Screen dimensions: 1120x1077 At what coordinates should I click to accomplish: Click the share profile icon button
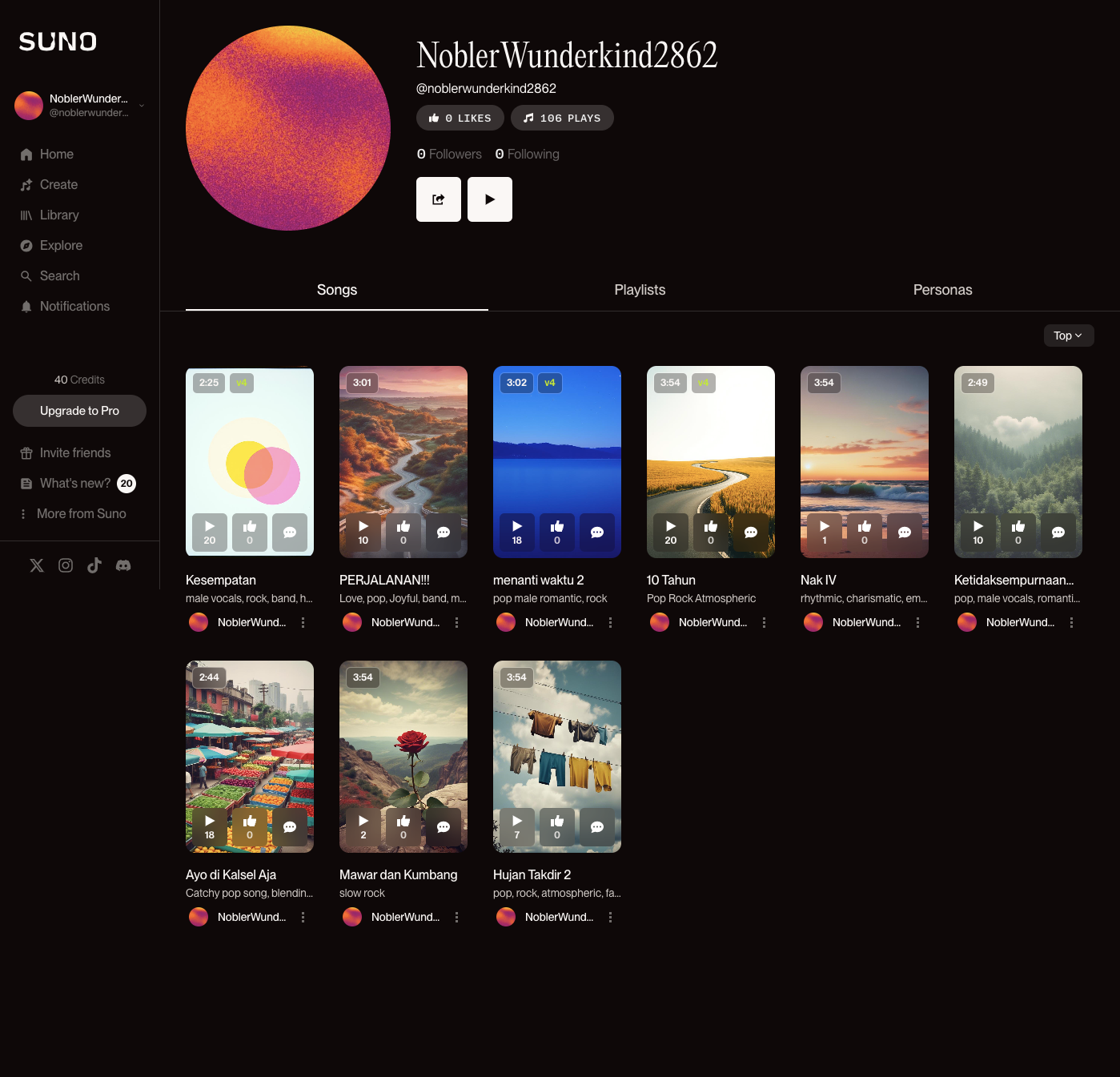tap(438, 199)
